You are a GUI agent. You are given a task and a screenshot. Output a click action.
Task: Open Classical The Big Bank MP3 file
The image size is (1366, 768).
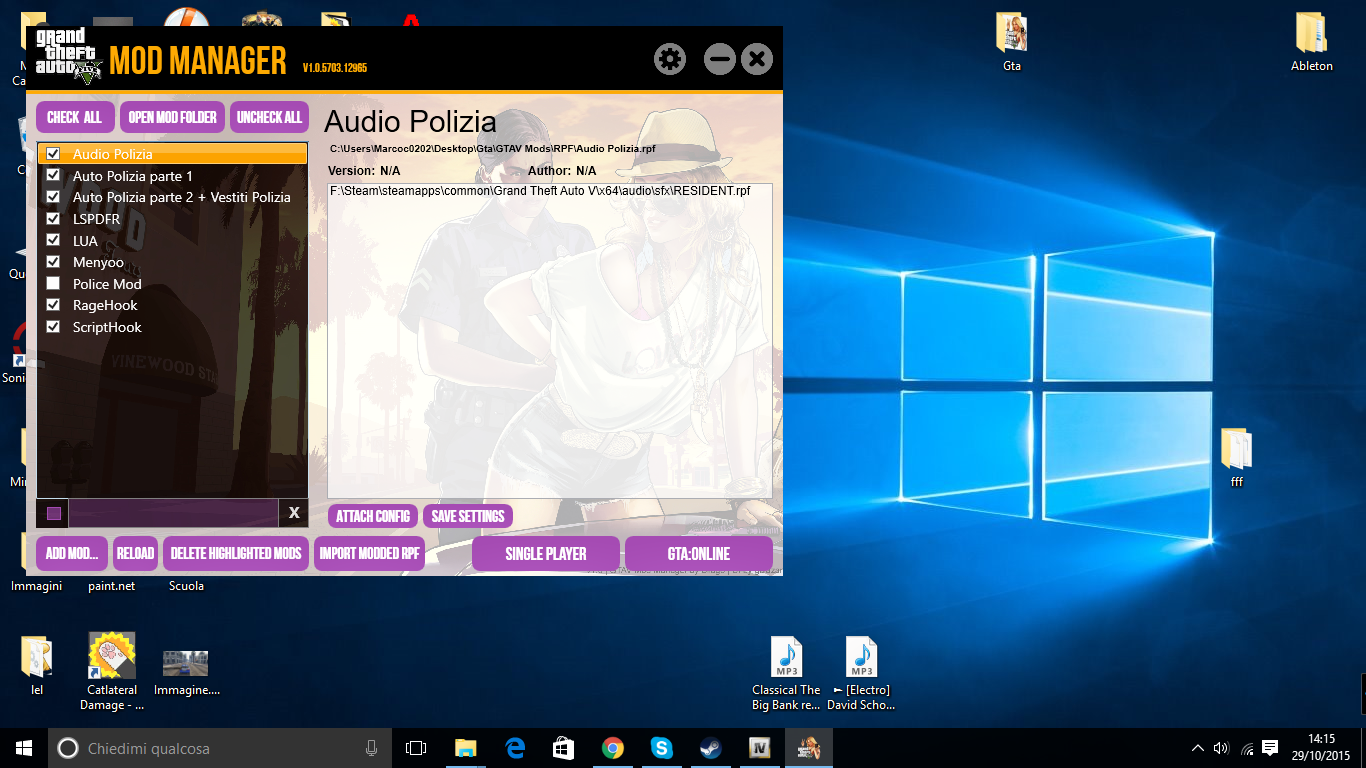[x=786, y=658]
